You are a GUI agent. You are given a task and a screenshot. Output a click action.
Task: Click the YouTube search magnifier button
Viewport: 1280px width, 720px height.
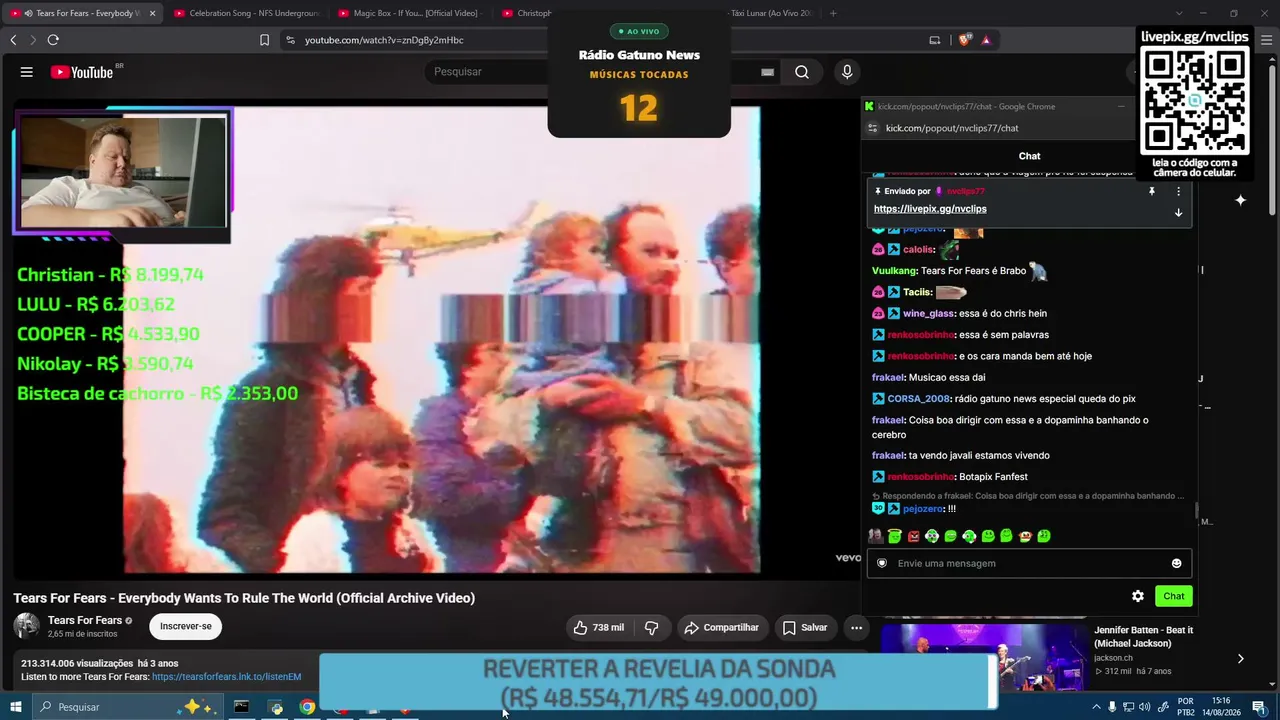(802, 72)
